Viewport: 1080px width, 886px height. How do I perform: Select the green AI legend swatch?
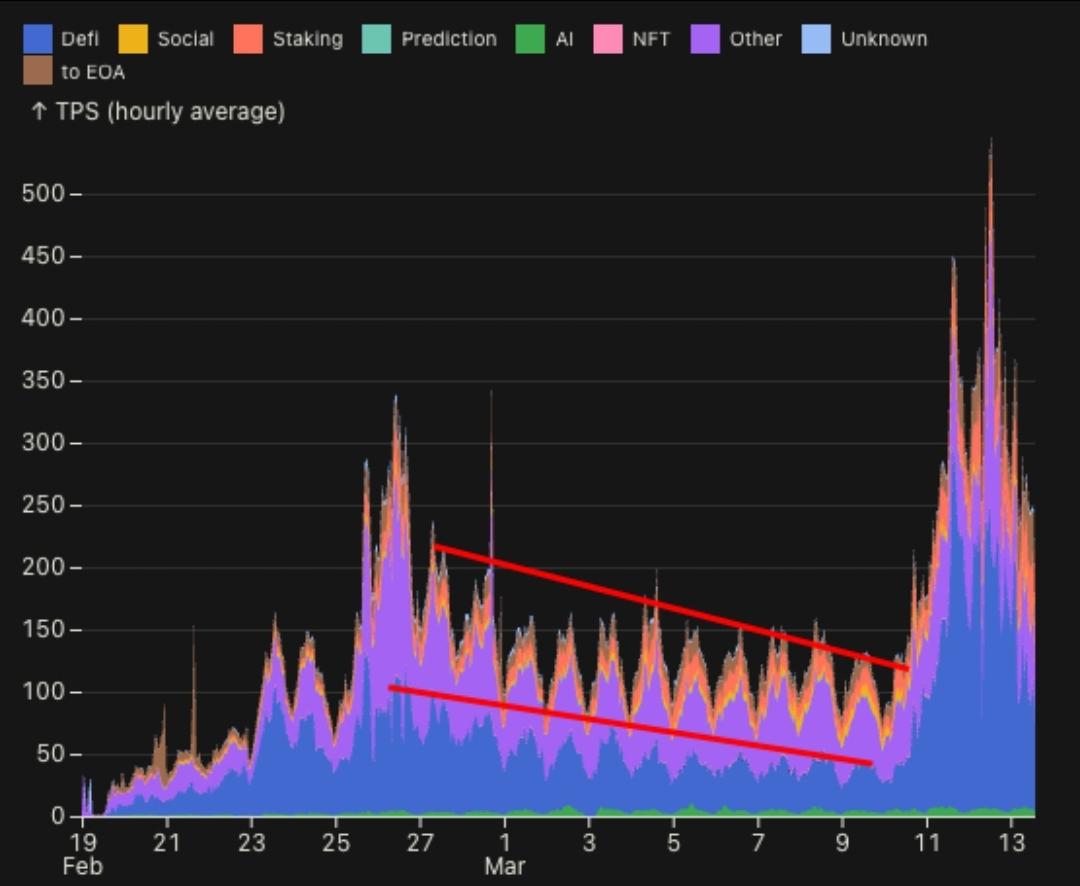(x=530, y=39)
